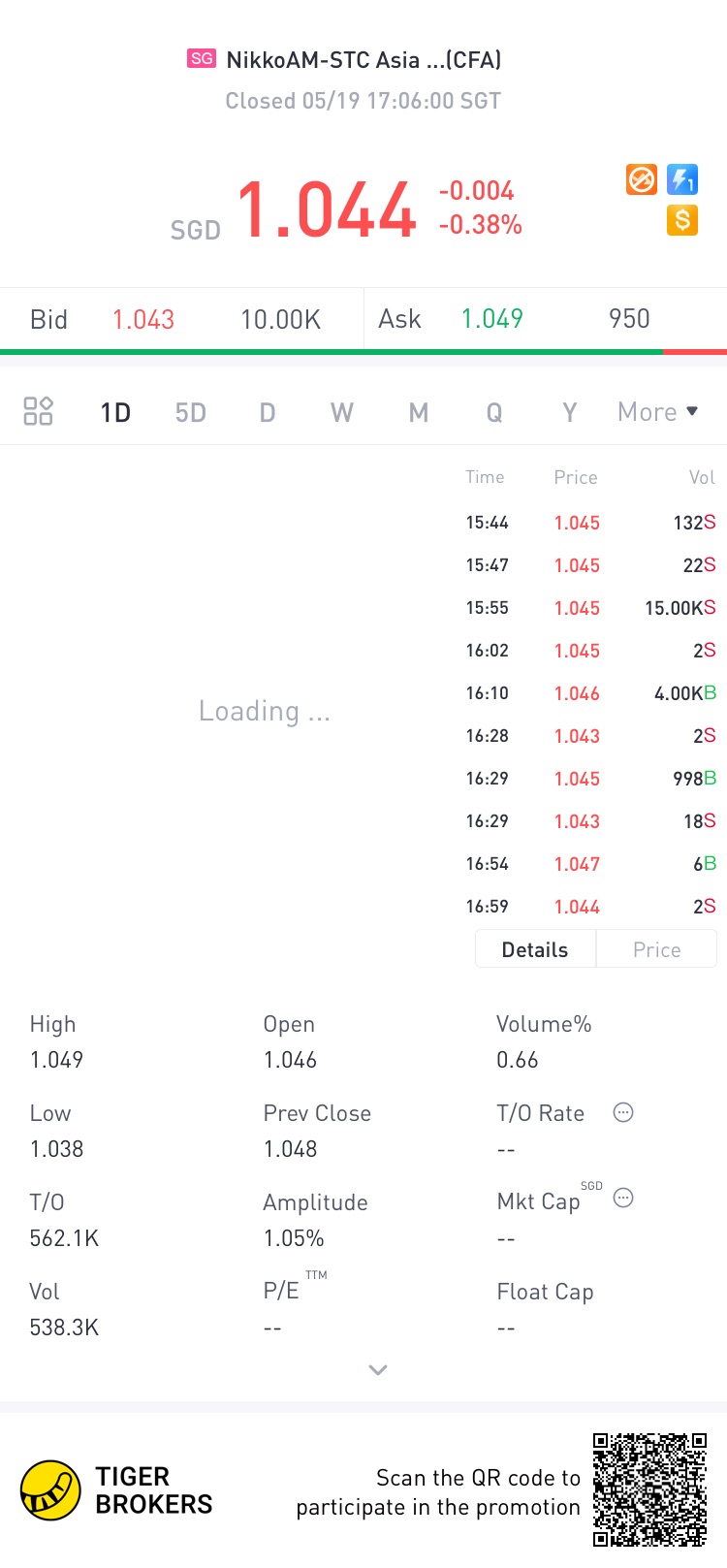The height and width of the screenshot is (1568, 727).
Task: Switch the tick panel to Price
Action: click(656, 949)
